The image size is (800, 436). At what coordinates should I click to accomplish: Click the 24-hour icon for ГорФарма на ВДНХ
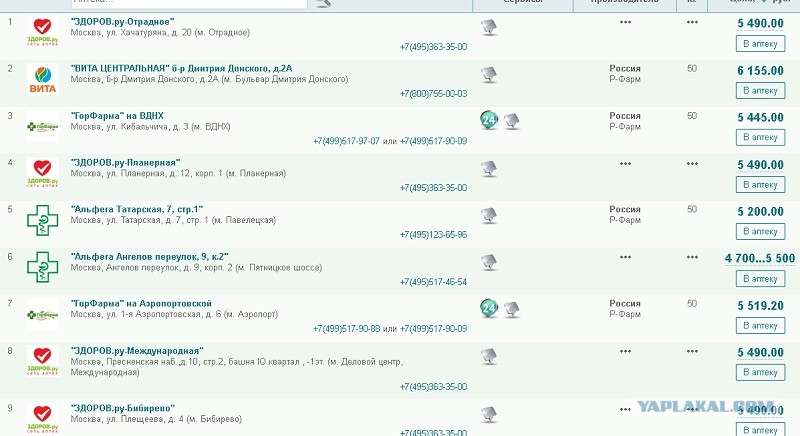pos(489,120)
